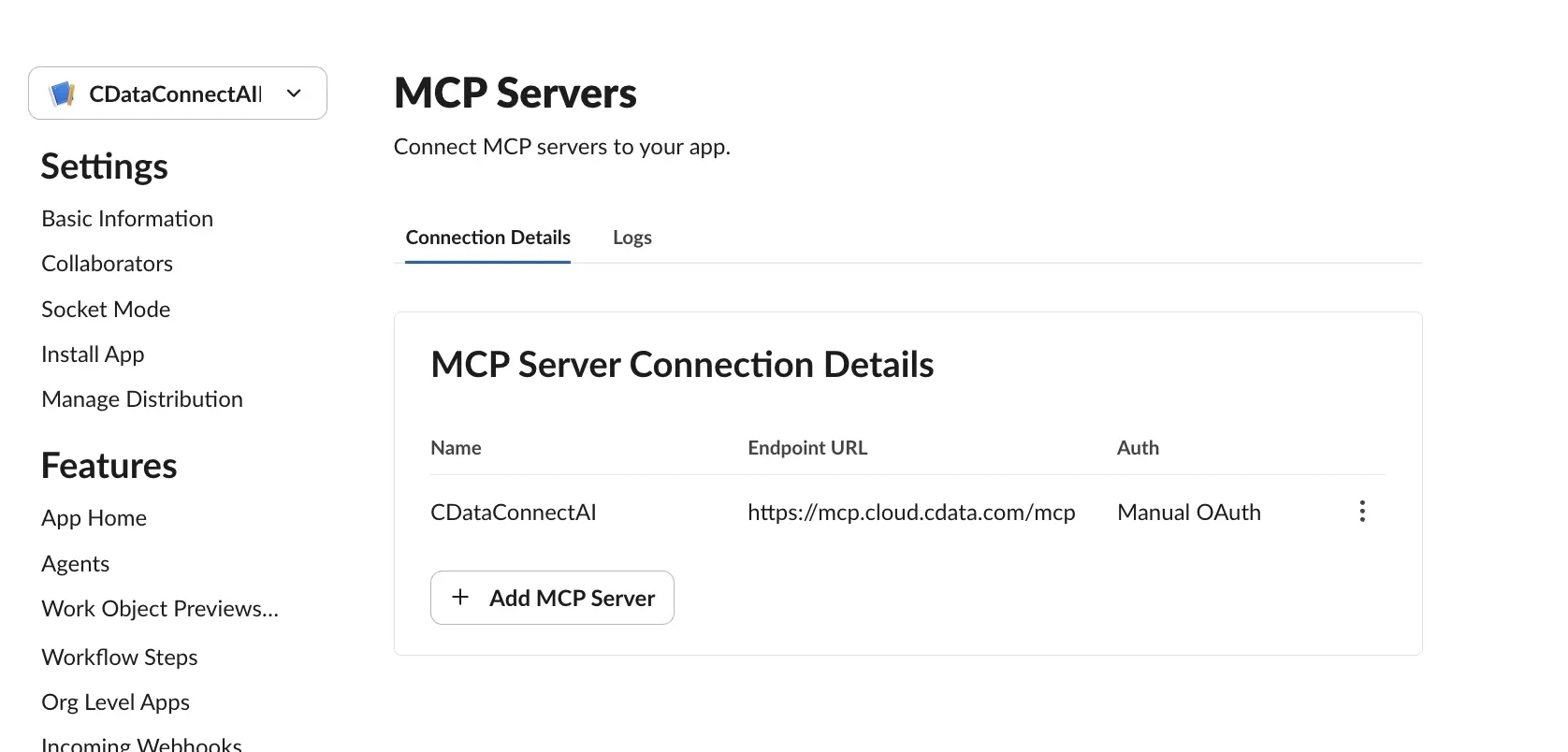Click the https://mcp.cloud.cdata.com/mcp endpoint URL
Viewport: 1568px width, 752px height.
[x=911, y=513]
